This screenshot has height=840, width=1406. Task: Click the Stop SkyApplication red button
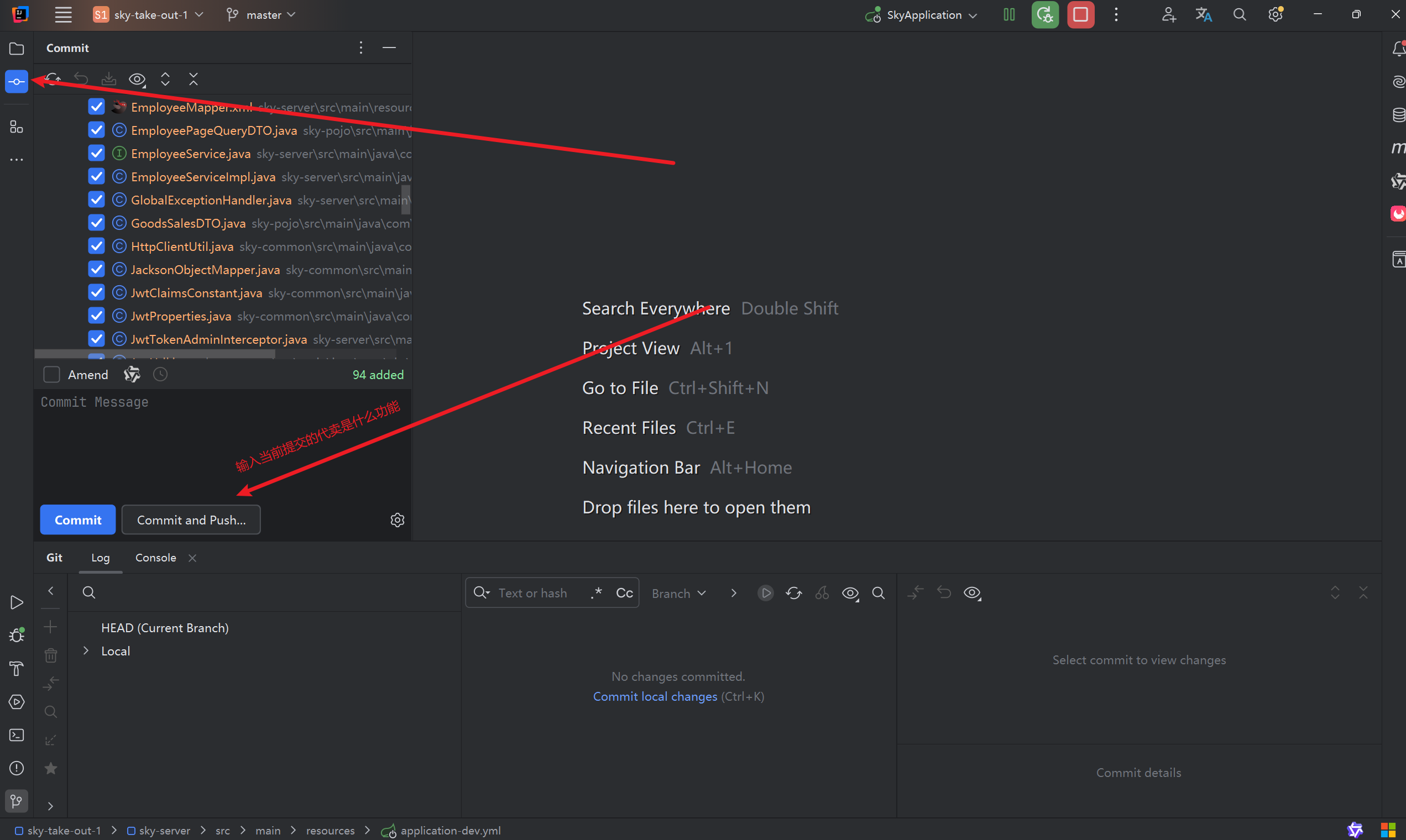(1080, 15)
